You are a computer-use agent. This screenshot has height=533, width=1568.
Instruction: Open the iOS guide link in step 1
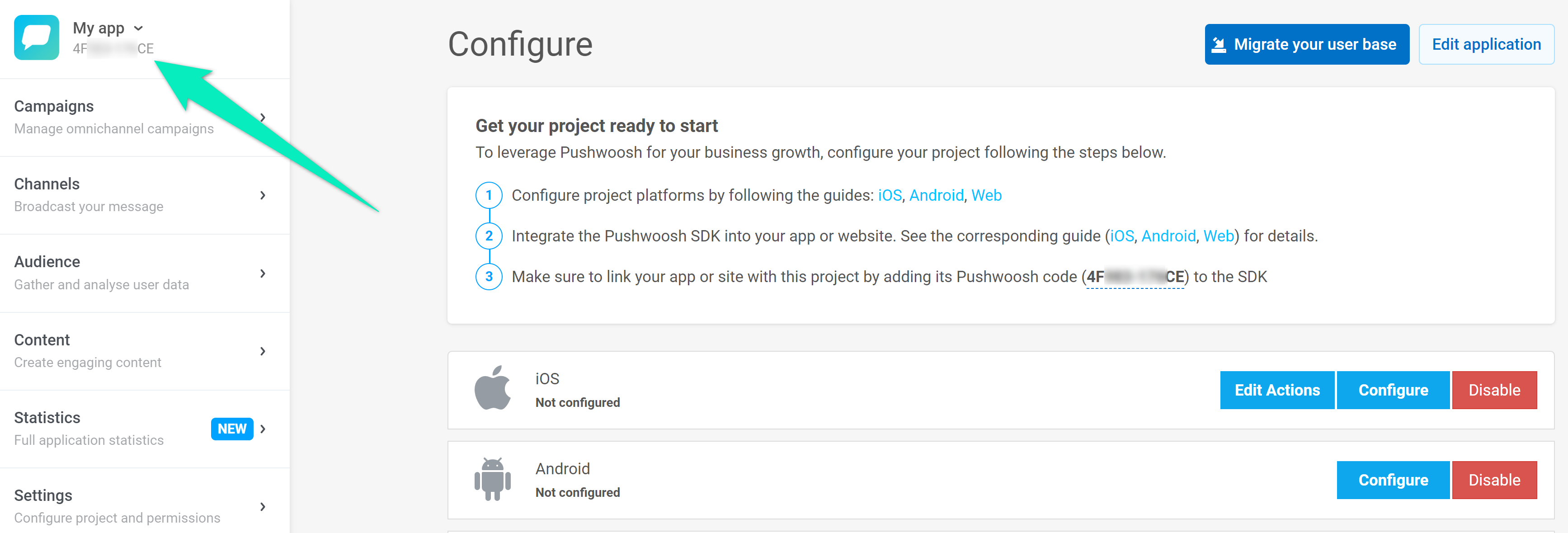click(889, 196)
